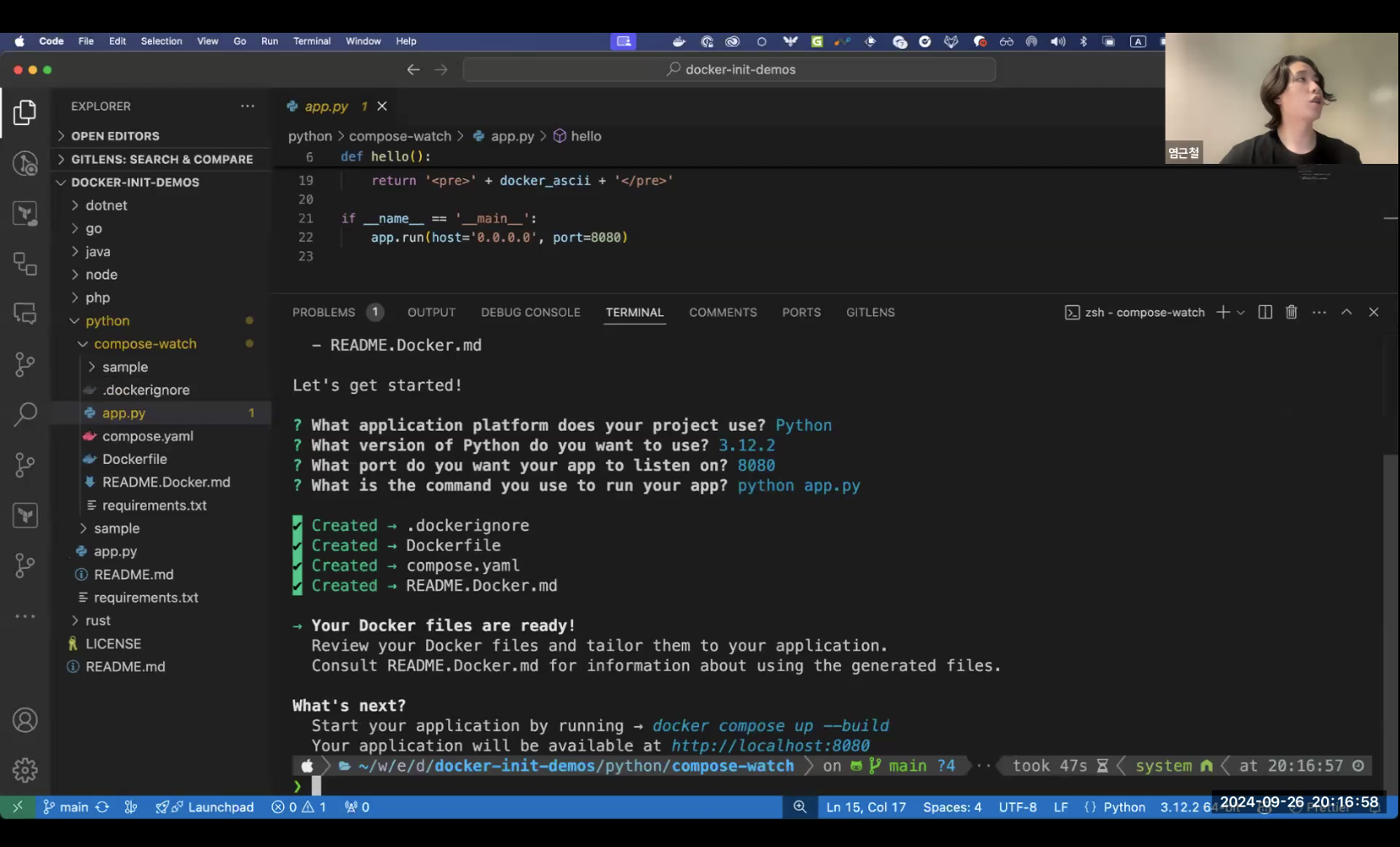Maximize panel size with the chevron-up
Screen dimensions: 1400x847
[x=1346, y=312]
